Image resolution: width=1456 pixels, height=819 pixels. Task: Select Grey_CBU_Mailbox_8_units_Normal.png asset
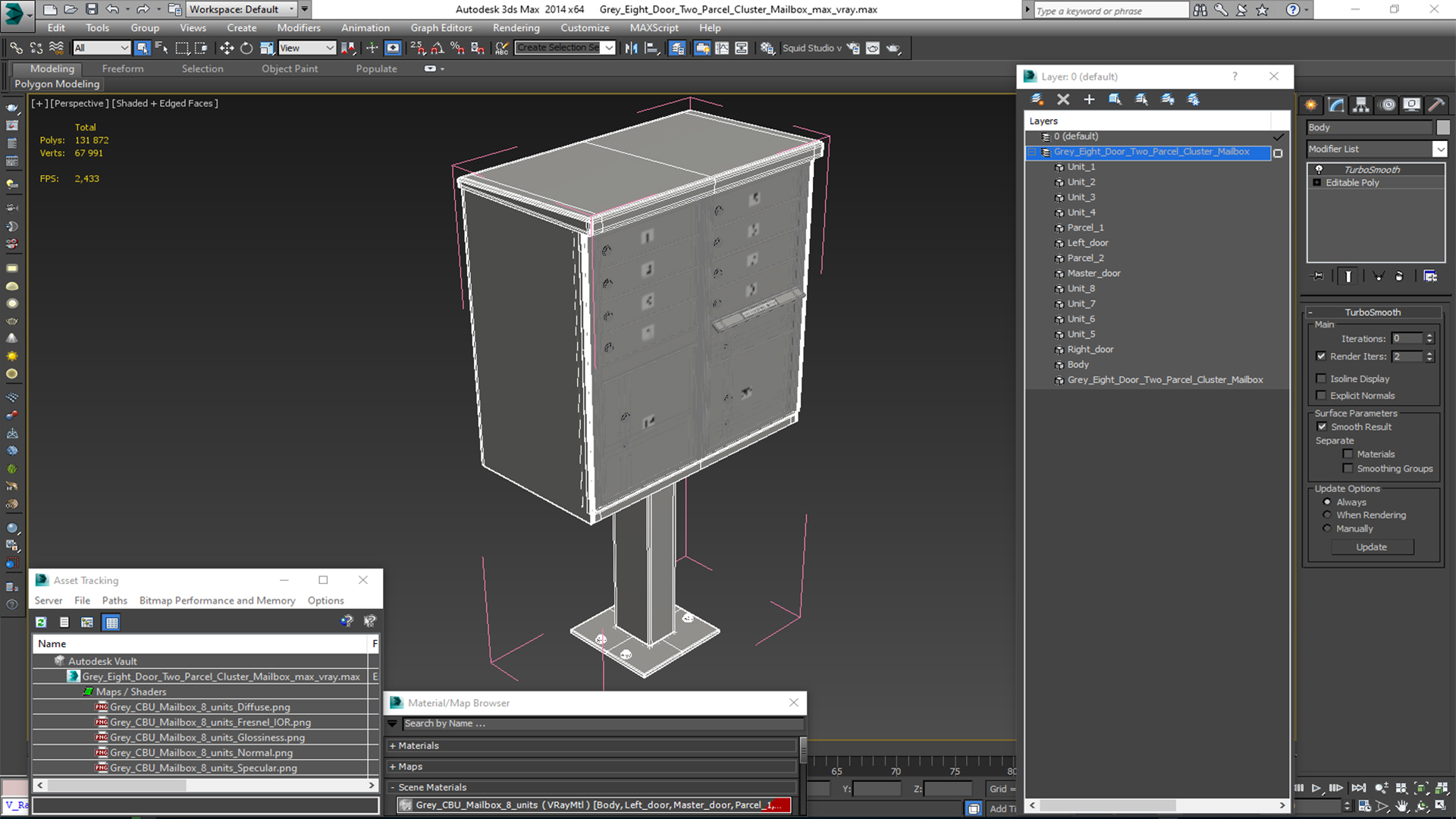tap(201, 752)
